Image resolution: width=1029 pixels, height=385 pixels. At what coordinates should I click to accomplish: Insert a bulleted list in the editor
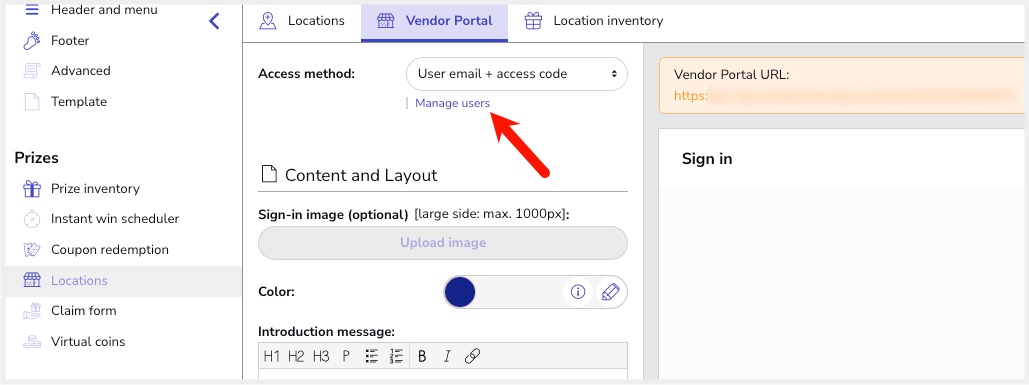371,356
